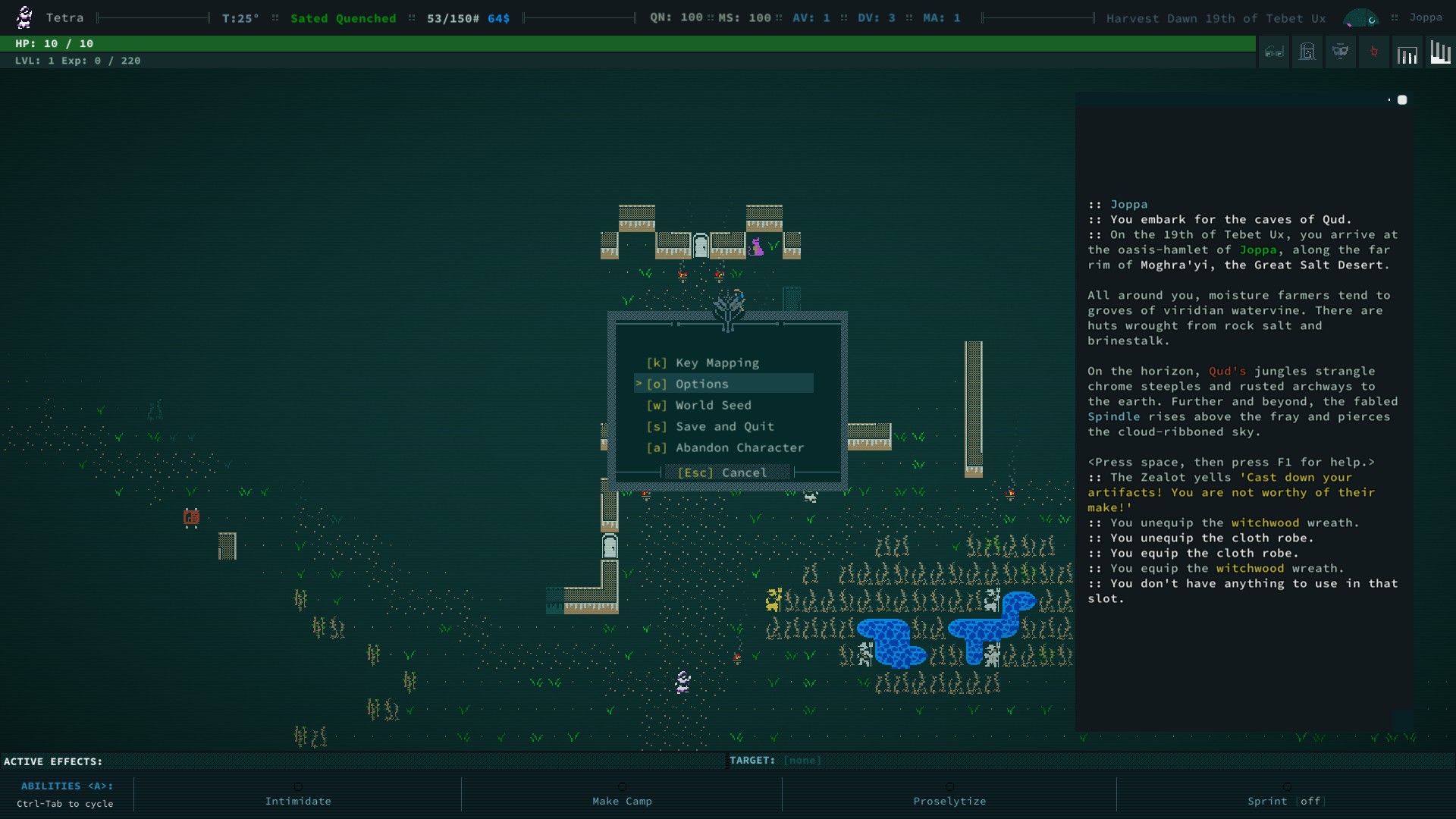Click the jar-shaped icon in top toolbar
The image size is (1456, 819).
pyautogui.click(x=1307, y=52)
